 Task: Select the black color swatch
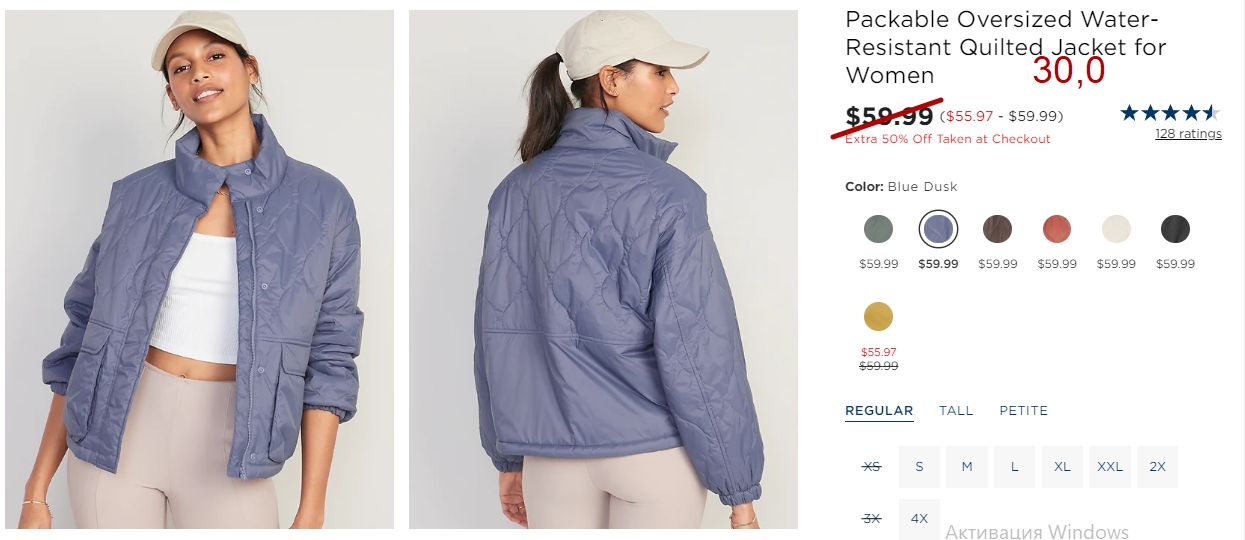click(x=1175, y=229)
